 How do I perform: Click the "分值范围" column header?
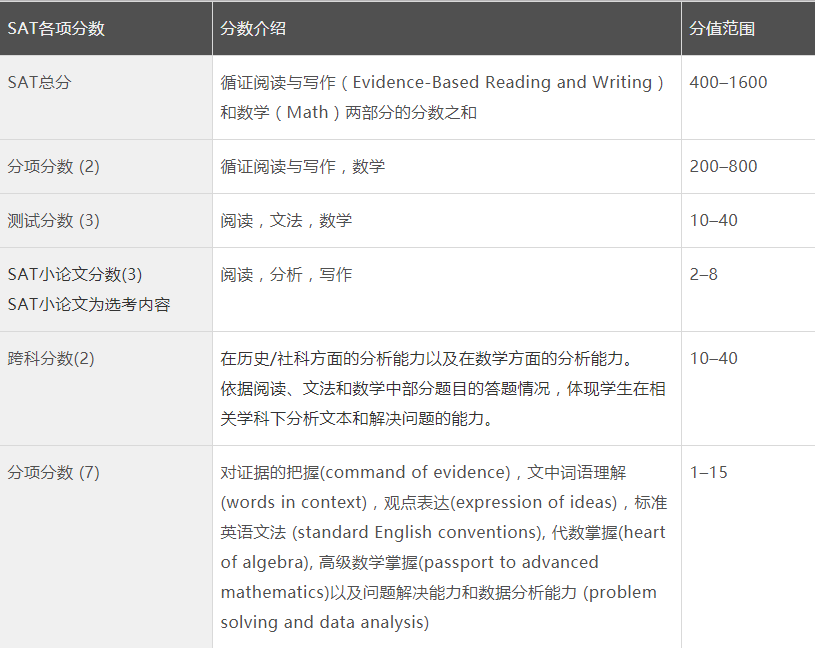coord(722,28)
